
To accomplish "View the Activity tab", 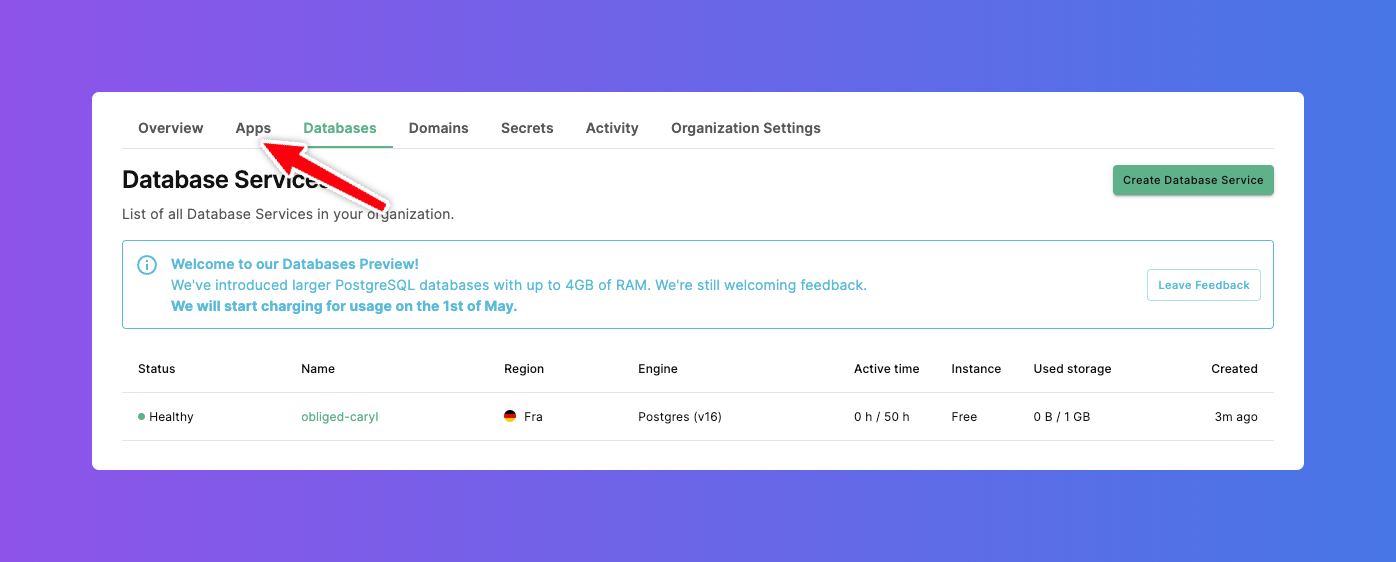I will (x=612, y=128).
